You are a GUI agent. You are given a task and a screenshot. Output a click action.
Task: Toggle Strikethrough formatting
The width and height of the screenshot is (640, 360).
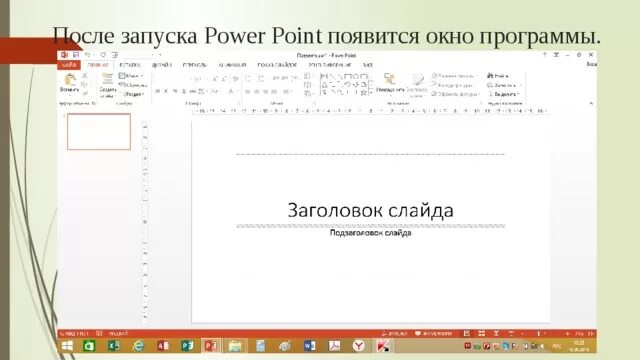coord(193,91)
